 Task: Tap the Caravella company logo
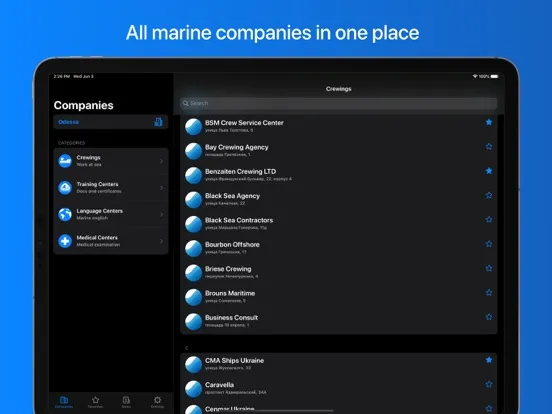(x=193, y=389)
